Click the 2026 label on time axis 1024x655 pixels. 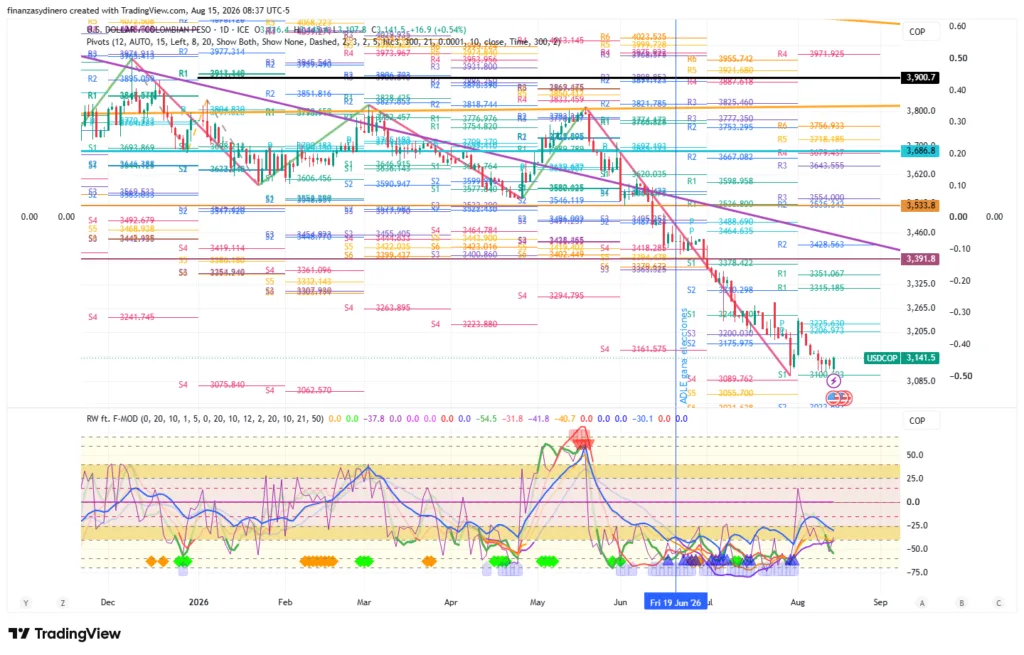pyautogui.click(x=199, y=602)
